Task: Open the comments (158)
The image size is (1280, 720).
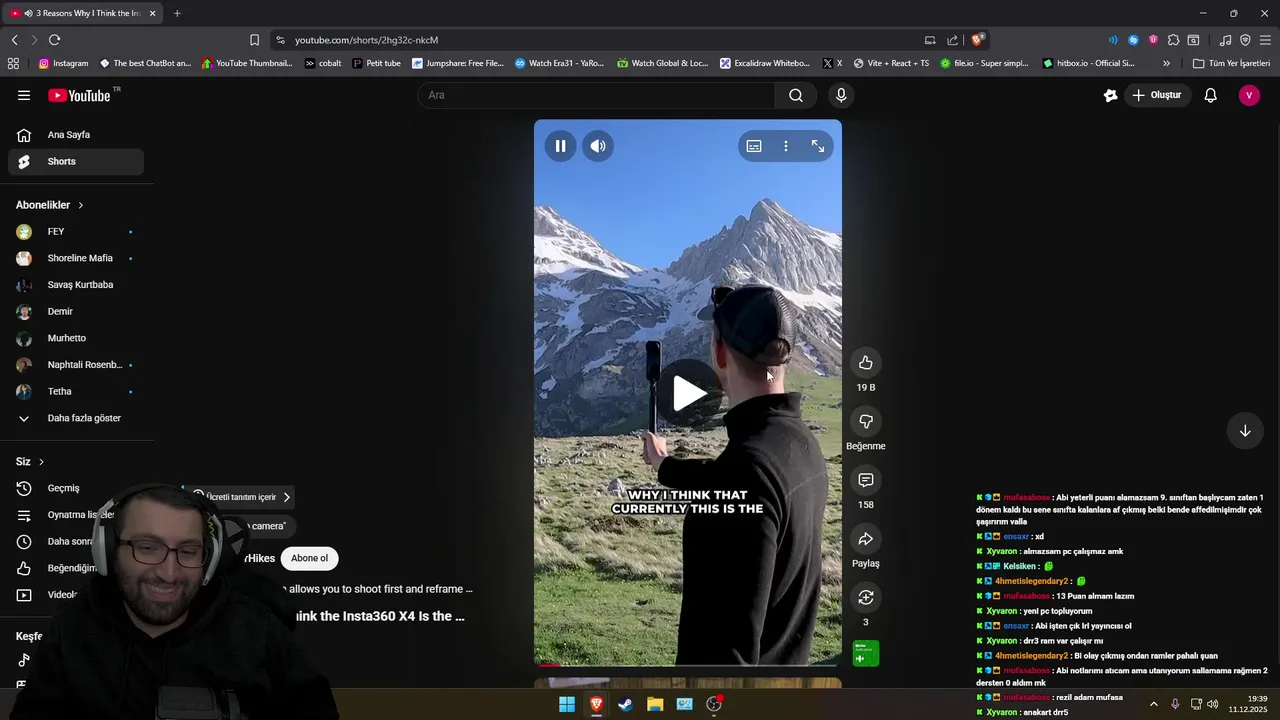Action: [x=866, y=480]
